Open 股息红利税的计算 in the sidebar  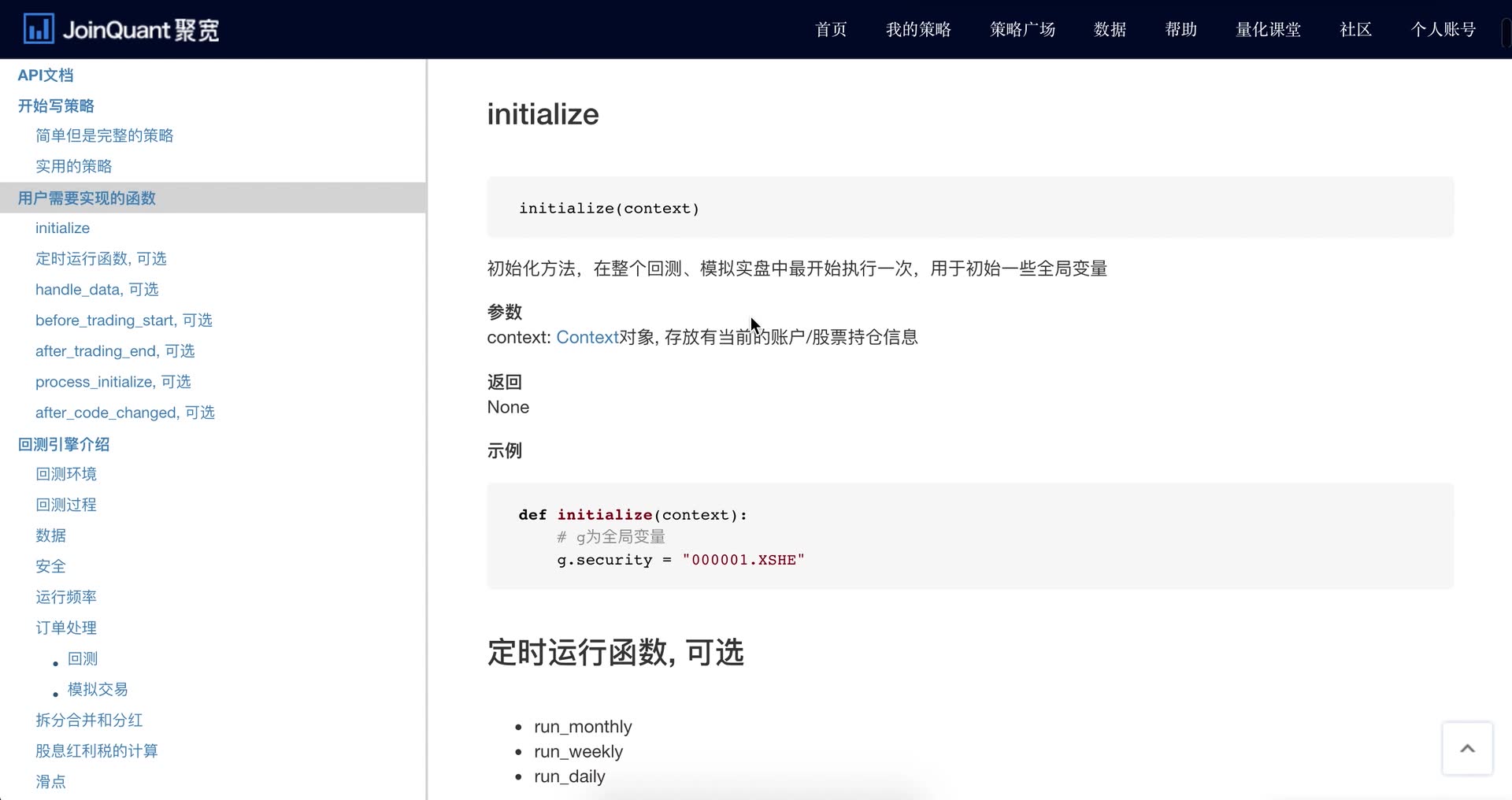click(x=97, y=750)
